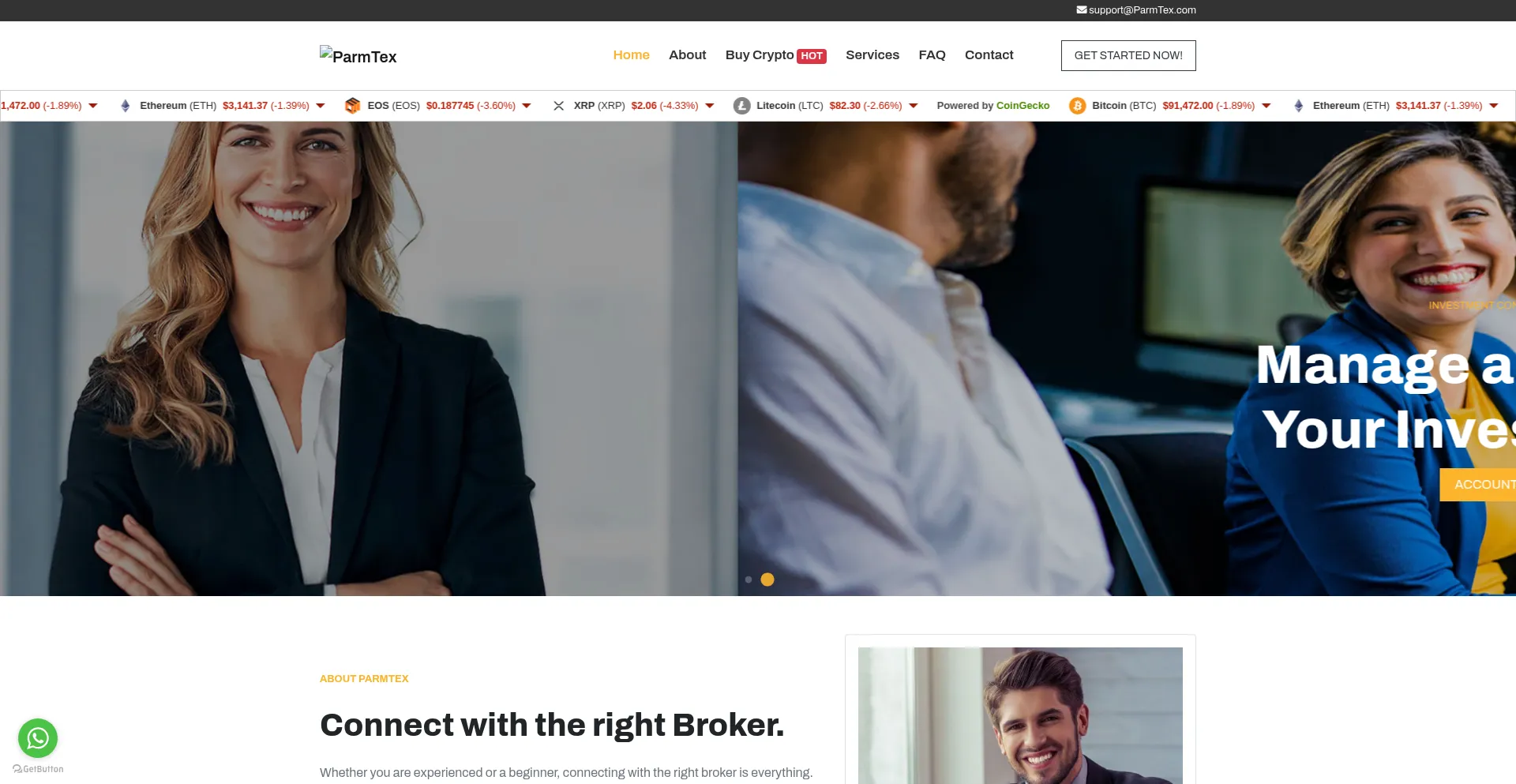Expand the EOS price dropdown arrow
The width and height of the screenshot is (1516, 784).
click(527, 106)
